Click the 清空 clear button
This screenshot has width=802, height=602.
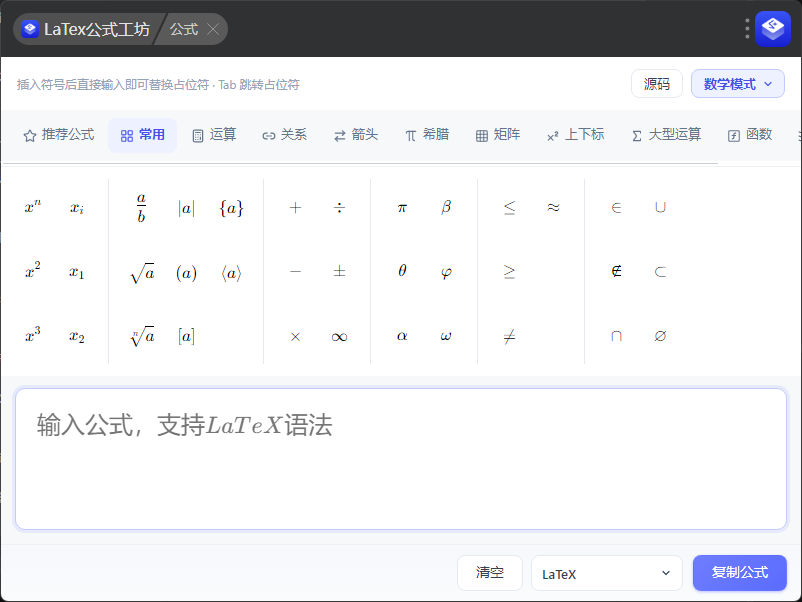point(489,573)
